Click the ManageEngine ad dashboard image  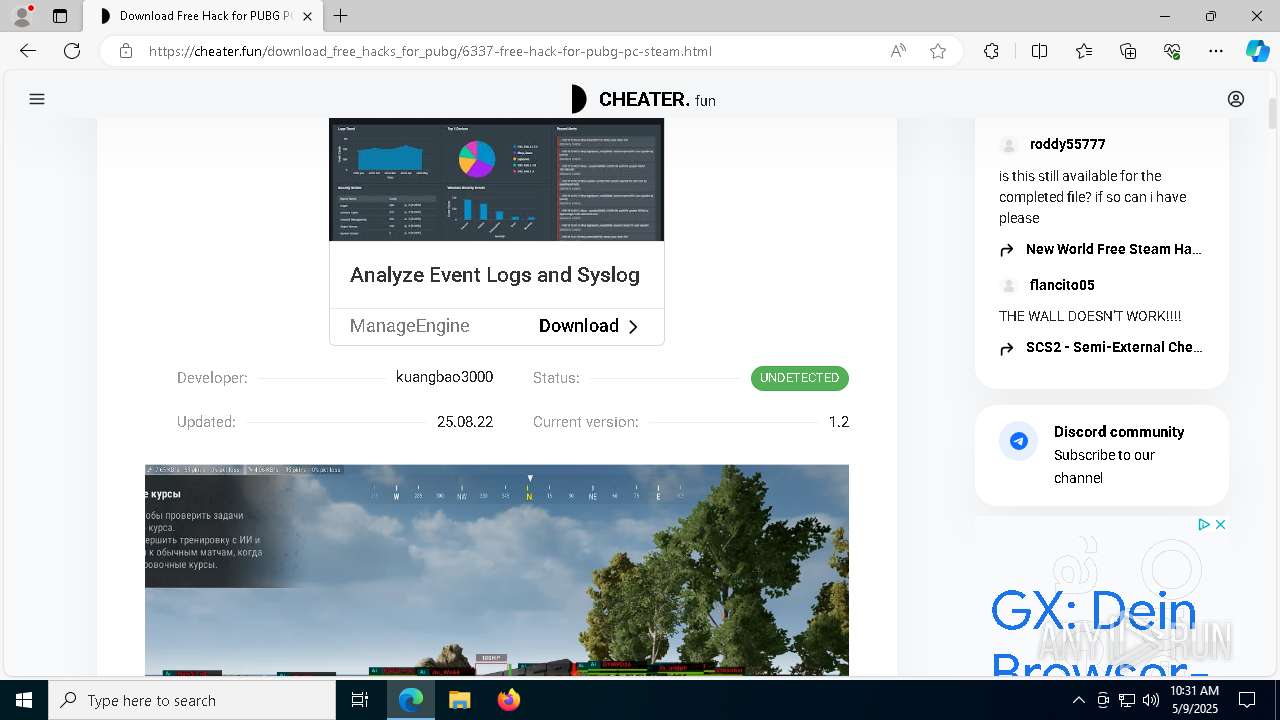coord(496,179)
